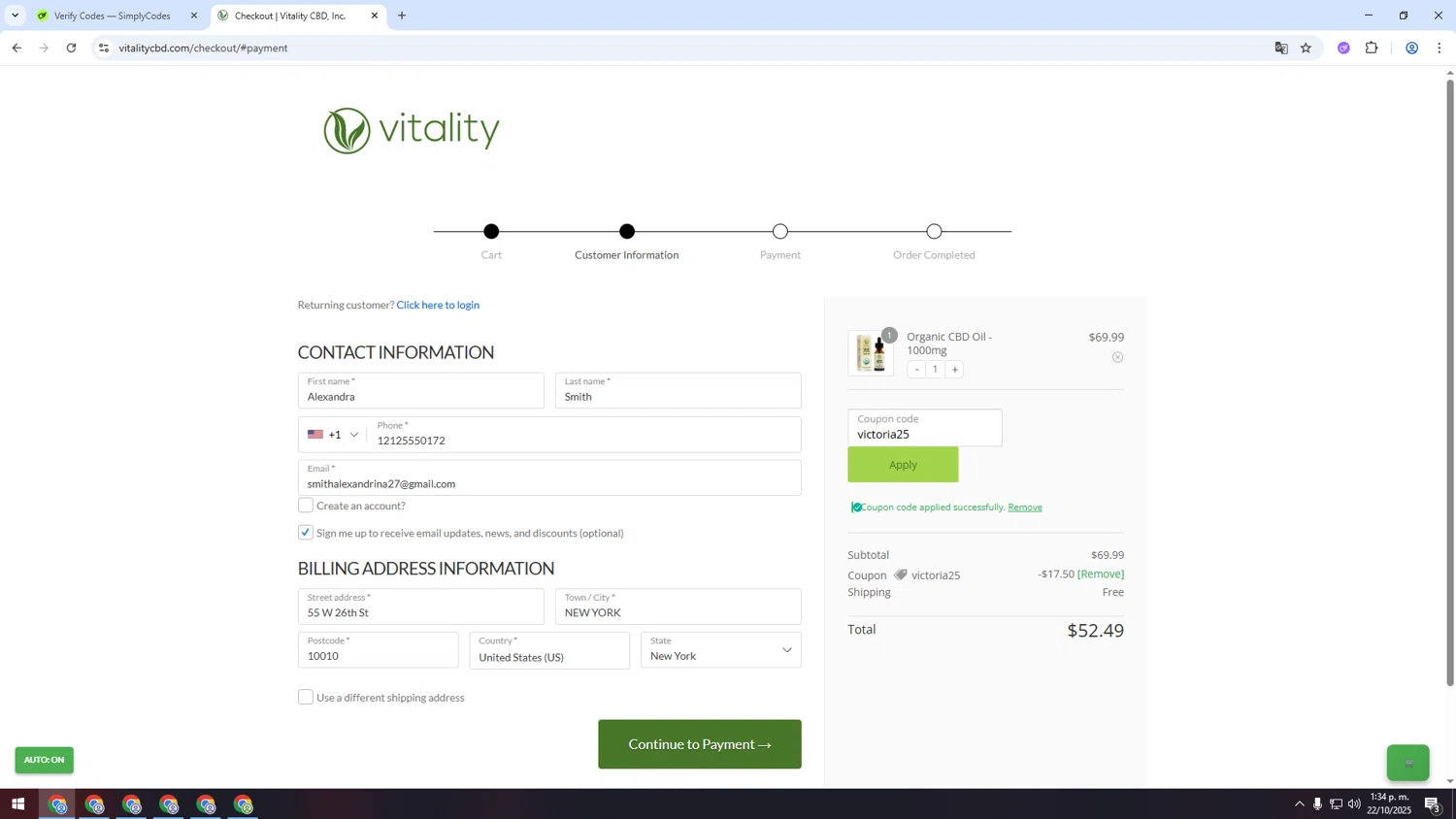The image size is (1456, 819).
Task: Increase quantity with the plus button
Action: (955, 370)
